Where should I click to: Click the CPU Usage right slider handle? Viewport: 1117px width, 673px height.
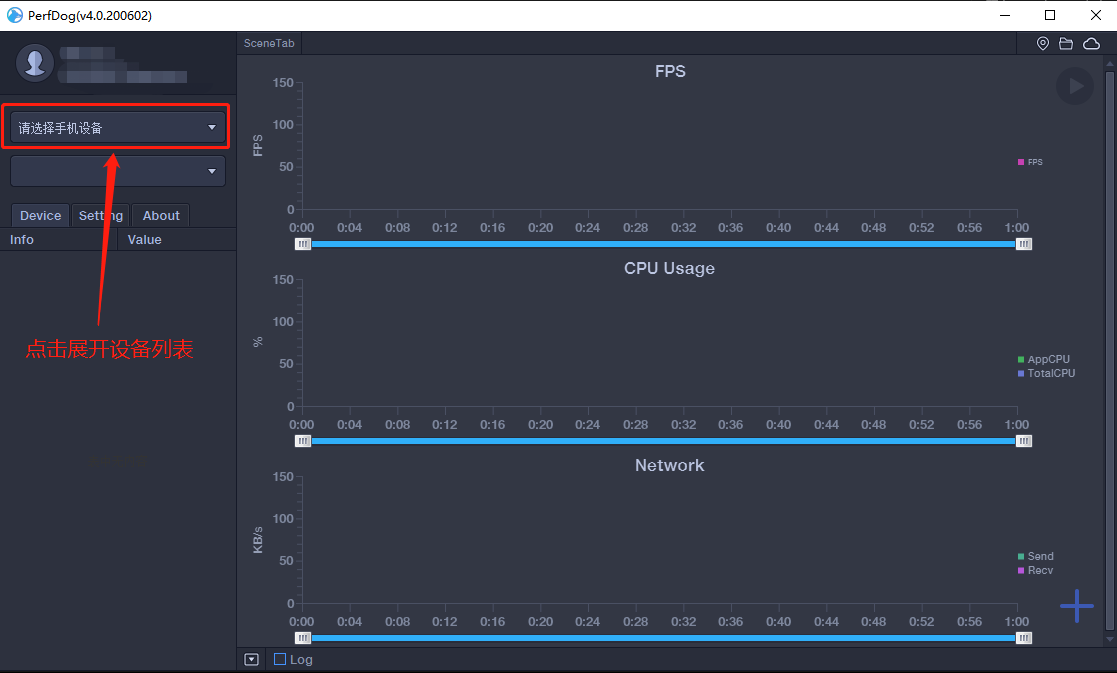click(1024, 442)
